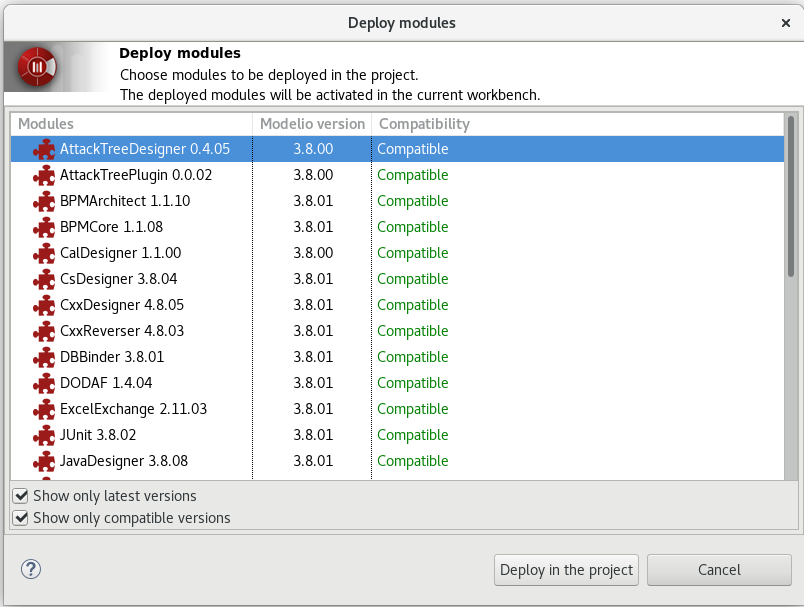
Task: Uncheck Show only latest versions
Action: pyautogui.click(x=20, y=496)
